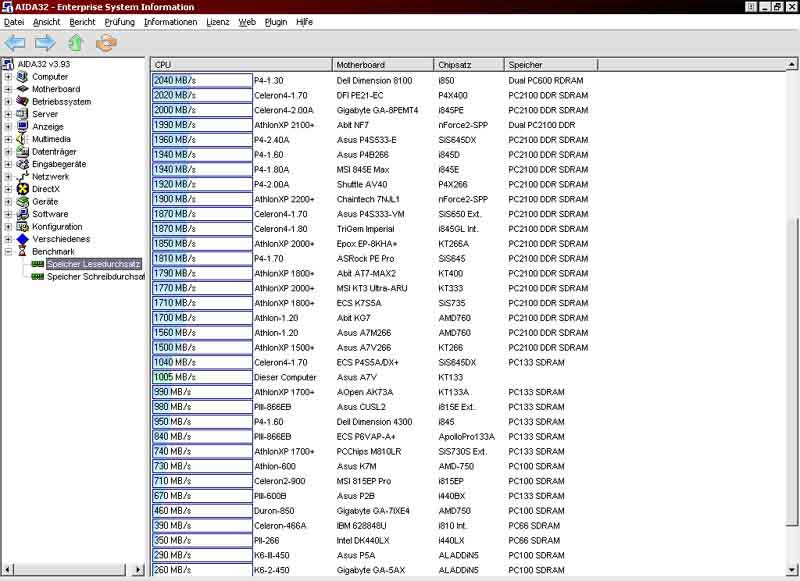Viewport: 800px width, 581px height.
Task: Click the Gigabyte GA-8PEMT4 entry
Action: 377,110
